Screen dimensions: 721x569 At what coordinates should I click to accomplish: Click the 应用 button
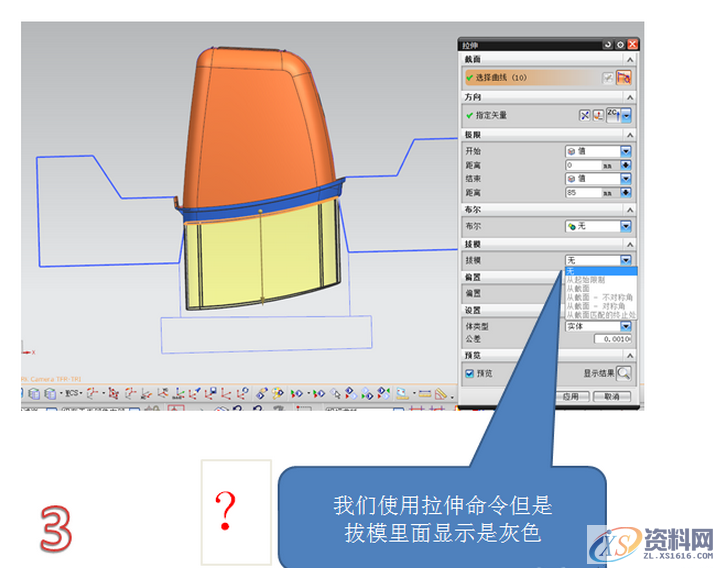[571, 397]
